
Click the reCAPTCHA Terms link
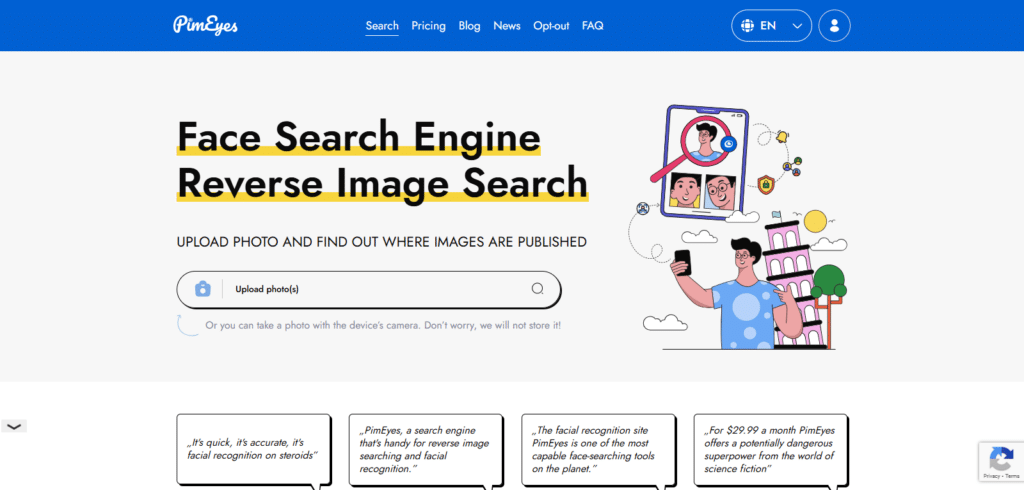click(1012, 477)
